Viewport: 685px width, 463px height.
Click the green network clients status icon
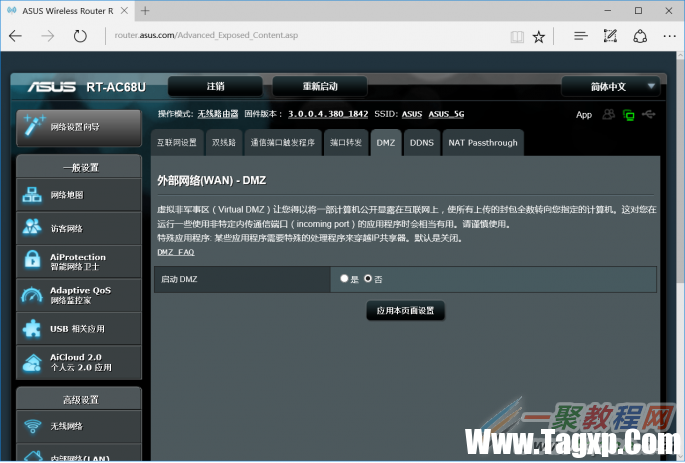629,115
